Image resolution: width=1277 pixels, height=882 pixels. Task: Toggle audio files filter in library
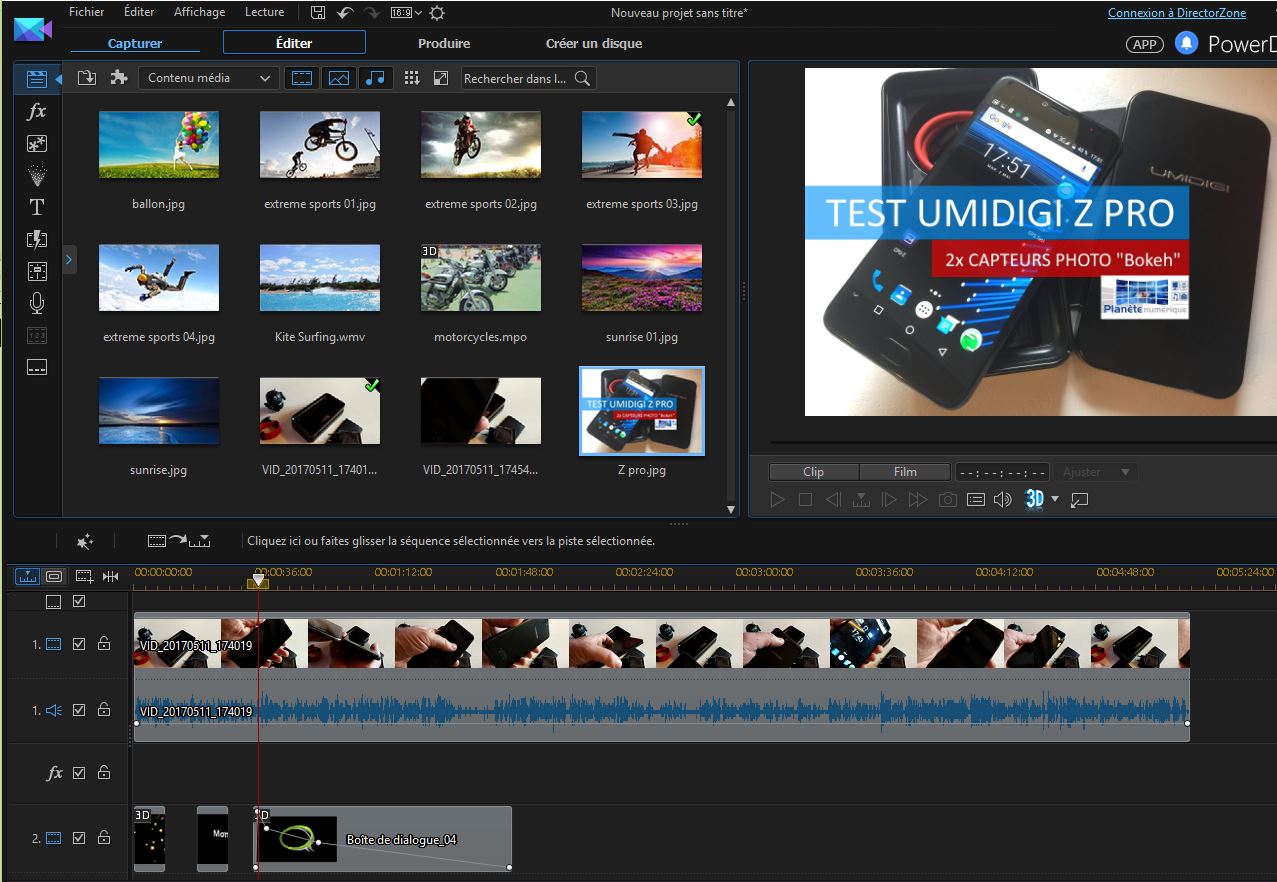click(375, 78)
